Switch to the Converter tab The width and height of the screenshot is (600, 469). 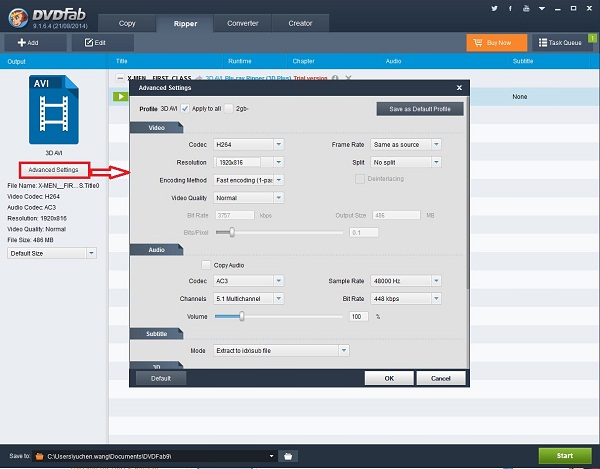pyautogui.click(x=243, y=23)
